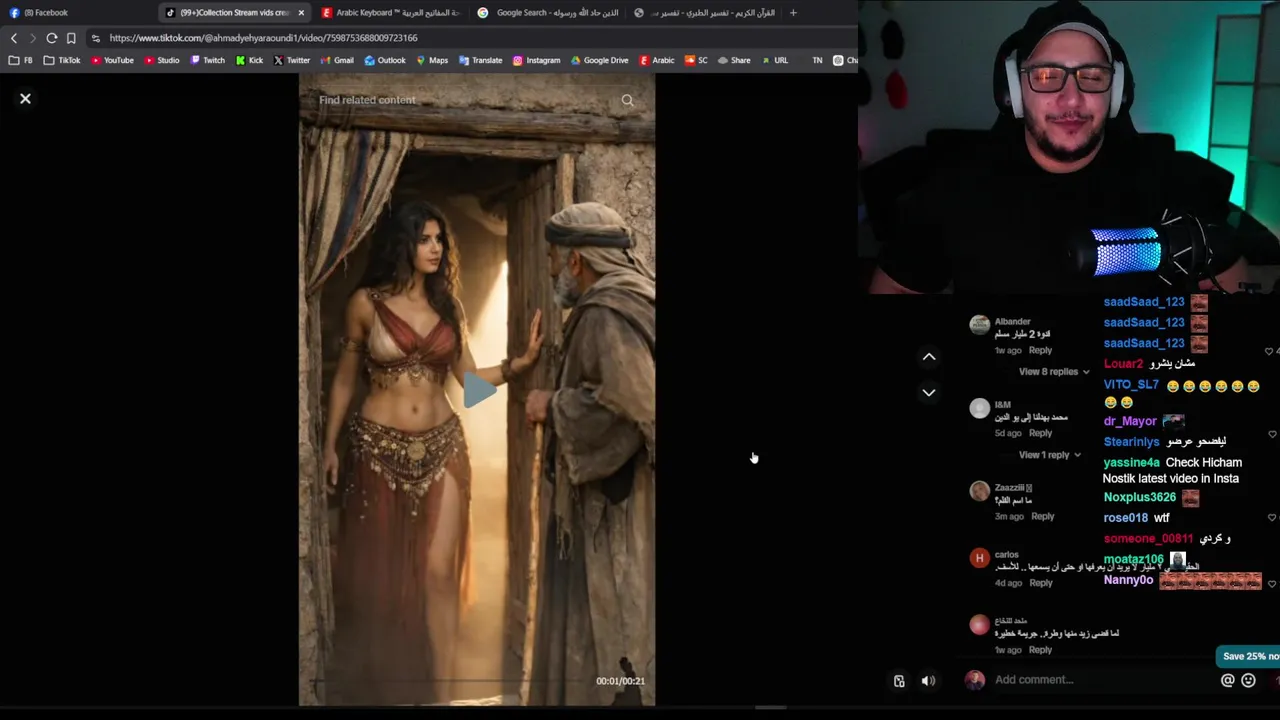Expand View 1 reply under I&M

(x=1049, y=455)
